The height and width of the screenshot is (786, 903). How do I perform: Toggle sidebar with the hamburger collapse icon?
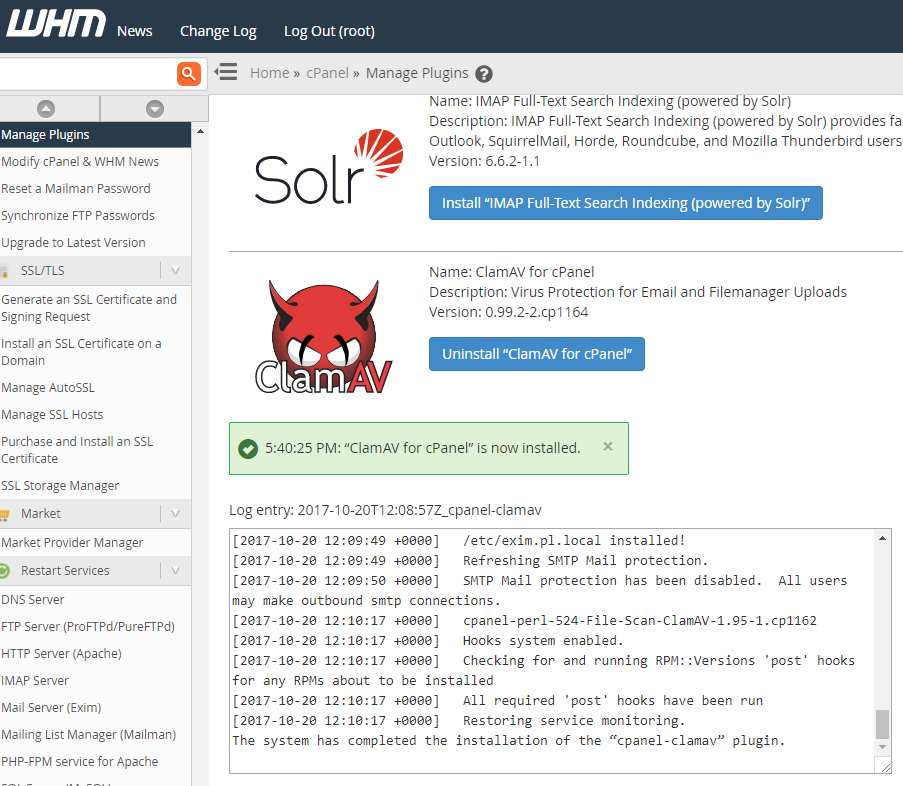(x=226, y=72)
